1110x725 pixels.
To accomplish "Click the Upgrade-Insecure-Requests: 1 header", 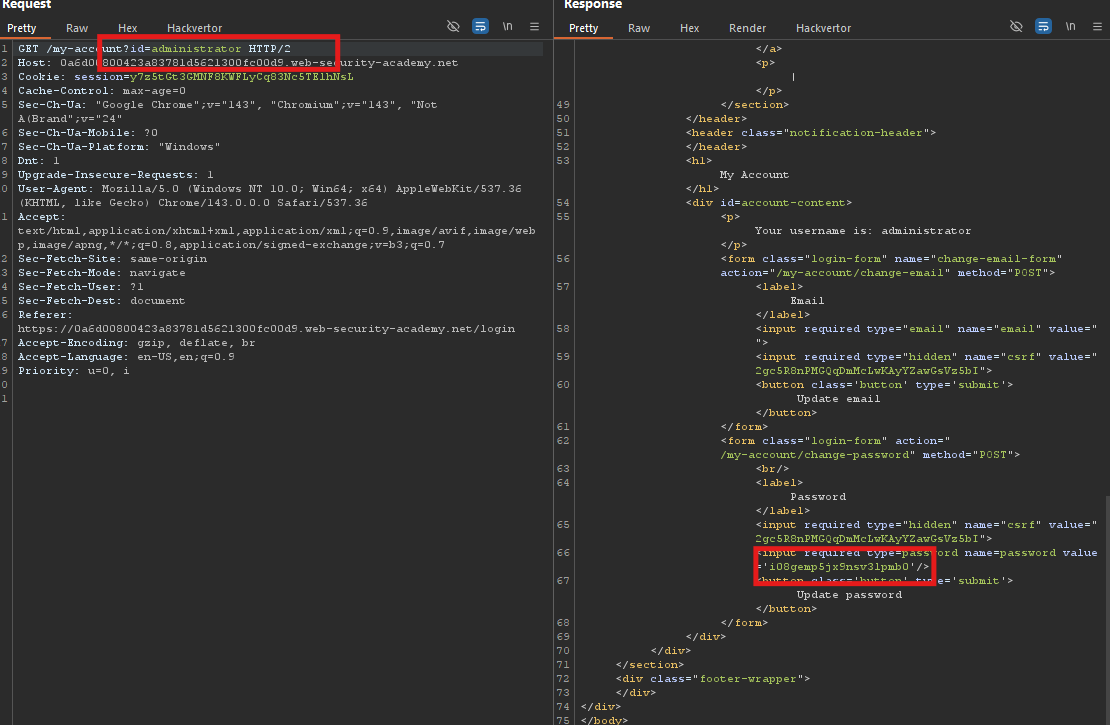I will (x=115, y=175).
